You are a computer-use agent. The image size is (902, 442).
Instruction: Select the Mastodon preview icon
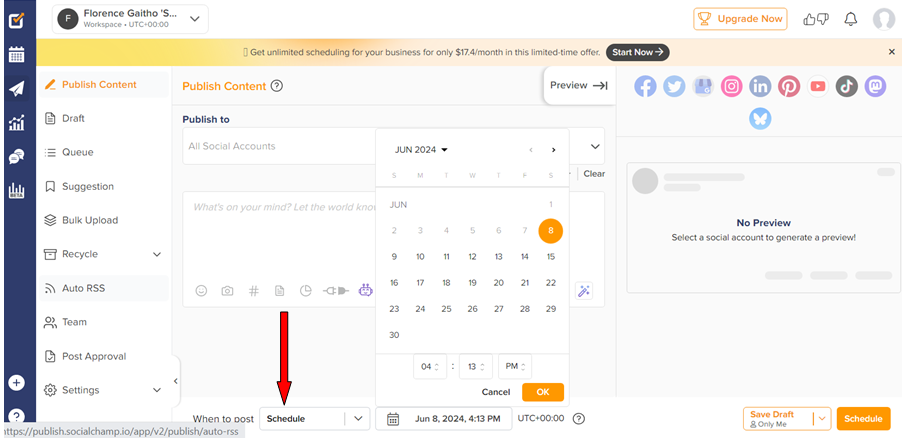coord(876,86)
